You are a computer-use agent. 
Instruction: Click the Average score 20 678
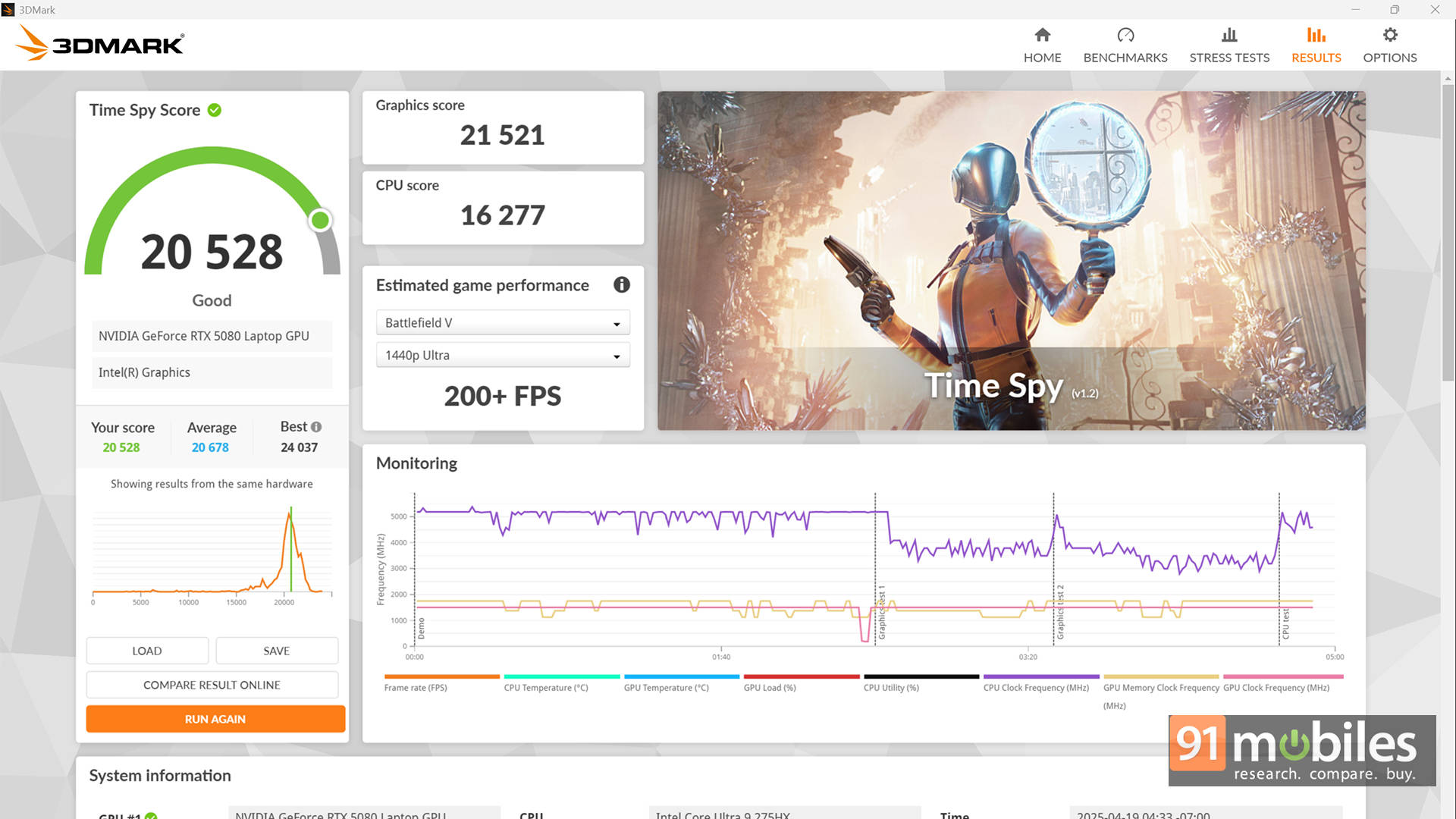210,447
